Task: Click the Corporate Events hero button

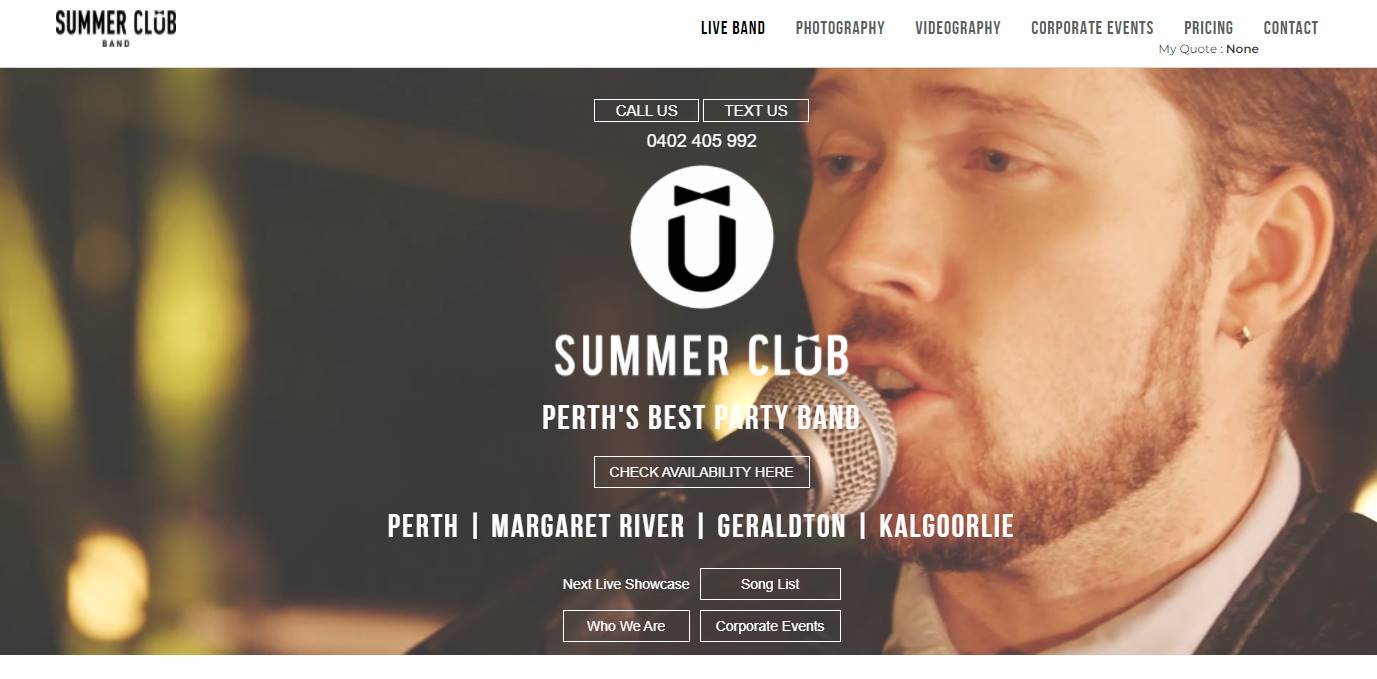Action: [770, 626]
